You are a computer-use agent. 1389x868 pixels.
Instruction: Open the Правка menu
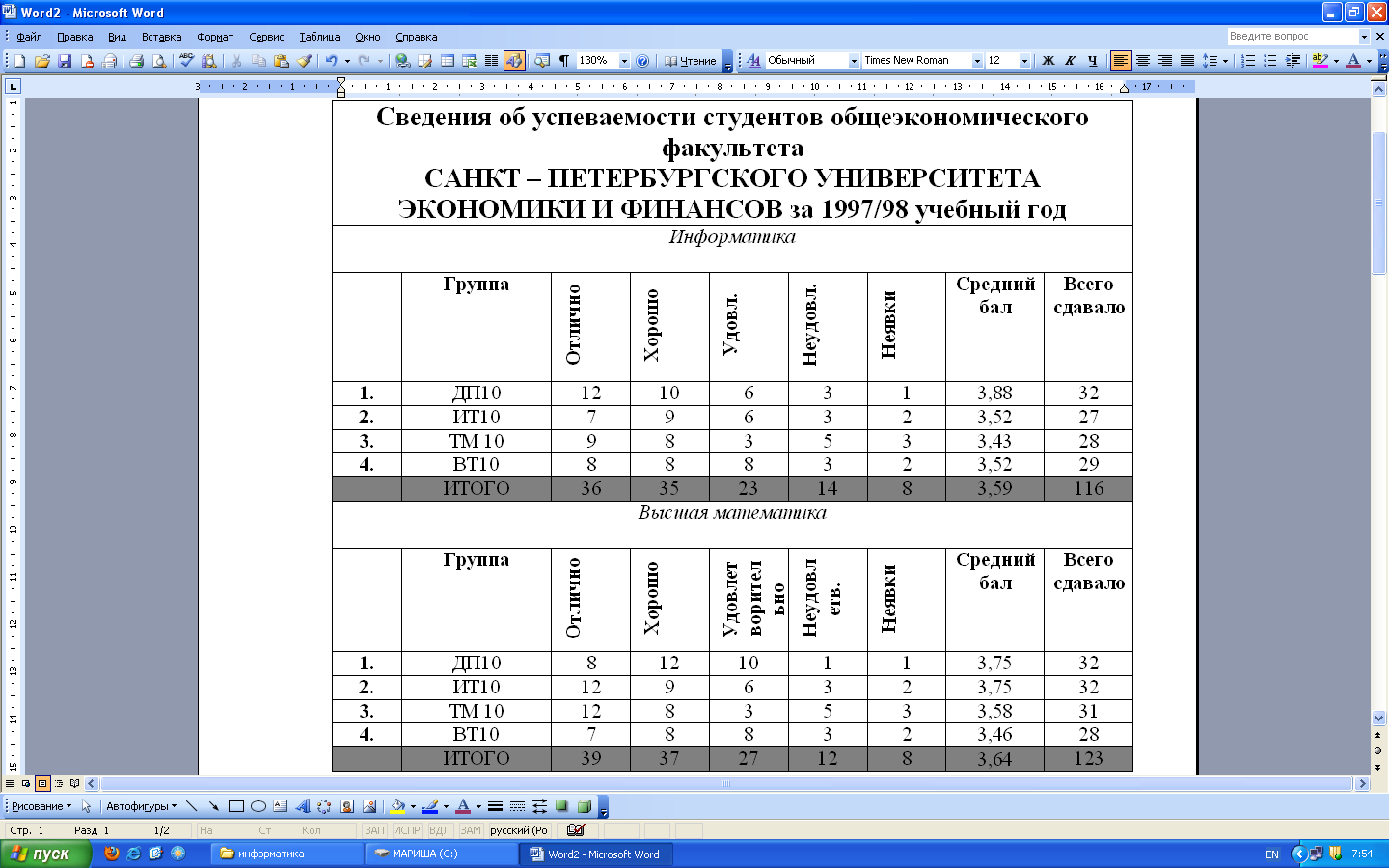74,37
